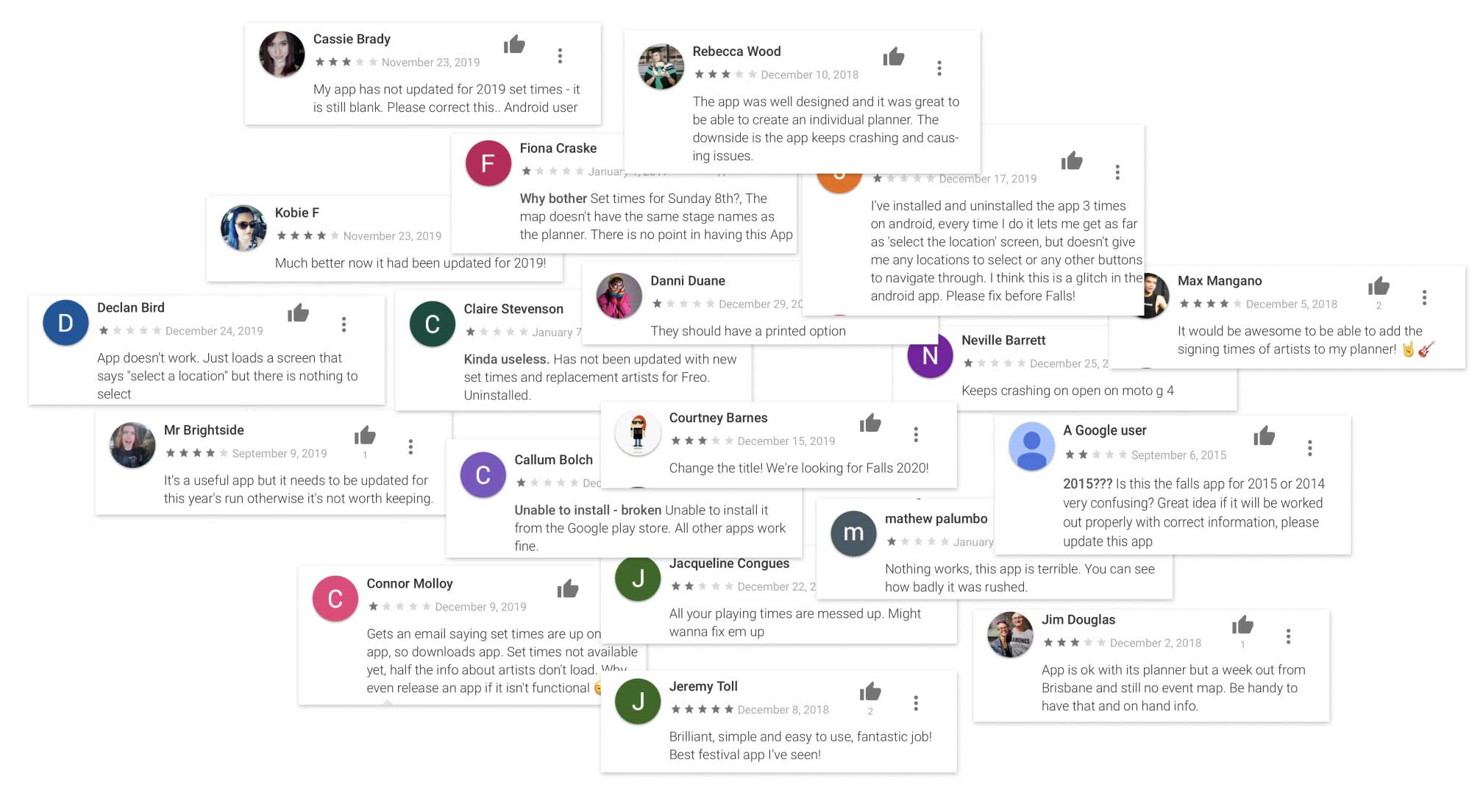Thumbs up Mr Brightside's review
1483x812 pixels.
click(x=365, y=435)
